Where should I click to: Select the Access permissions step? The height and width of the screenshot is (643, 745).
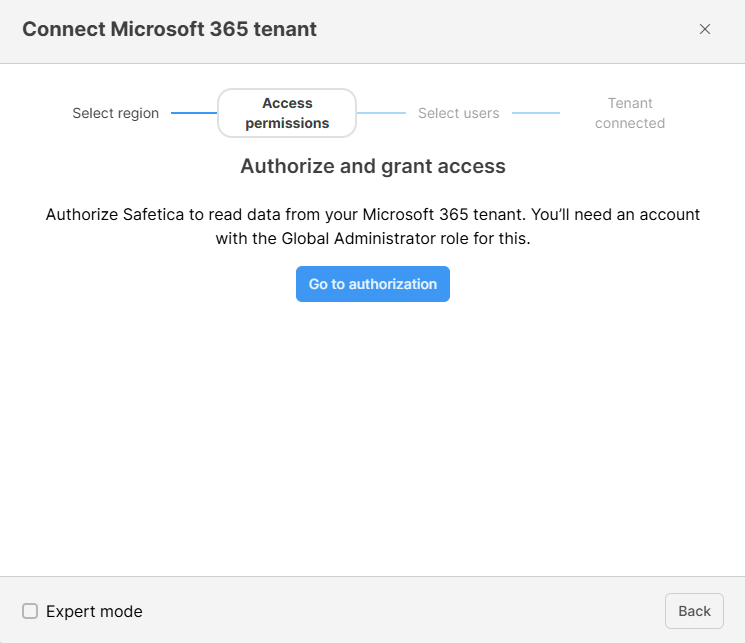[x=287, y=113]
